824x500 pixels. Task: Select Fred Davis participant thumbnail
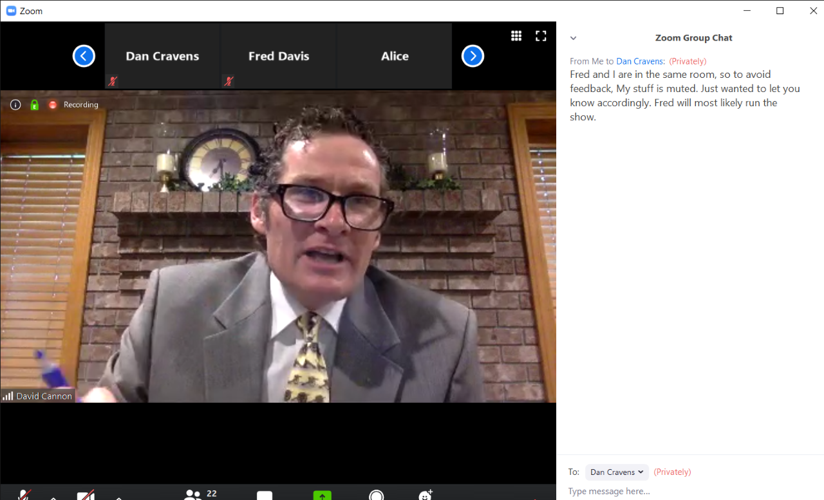[278, 57]
